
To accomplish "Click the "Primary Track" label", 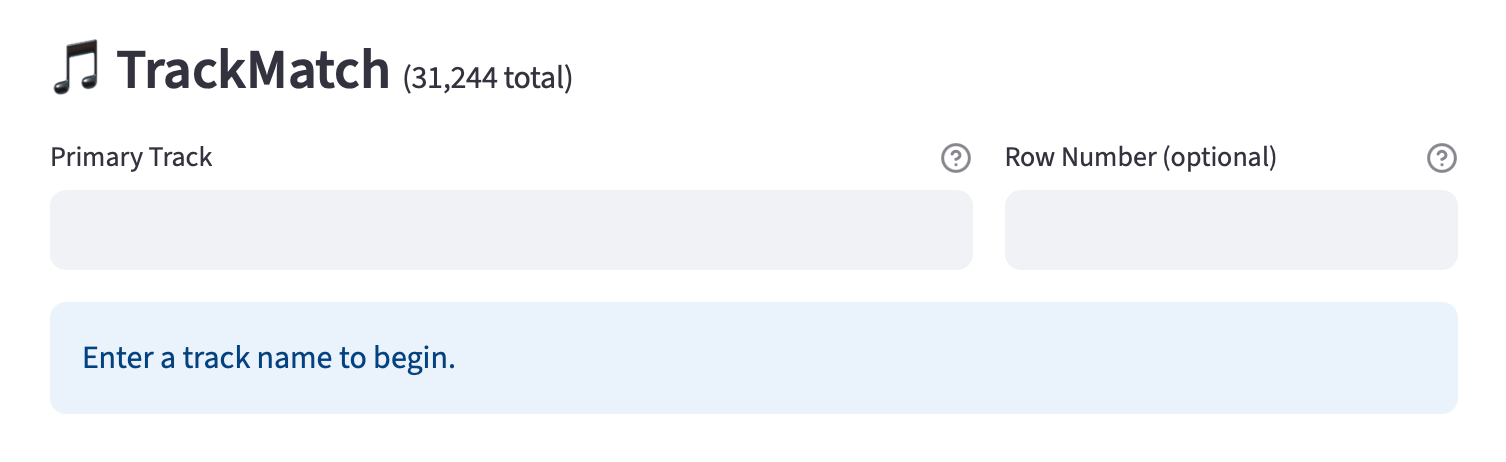I will pyautogui.click(x=131, y=158).
